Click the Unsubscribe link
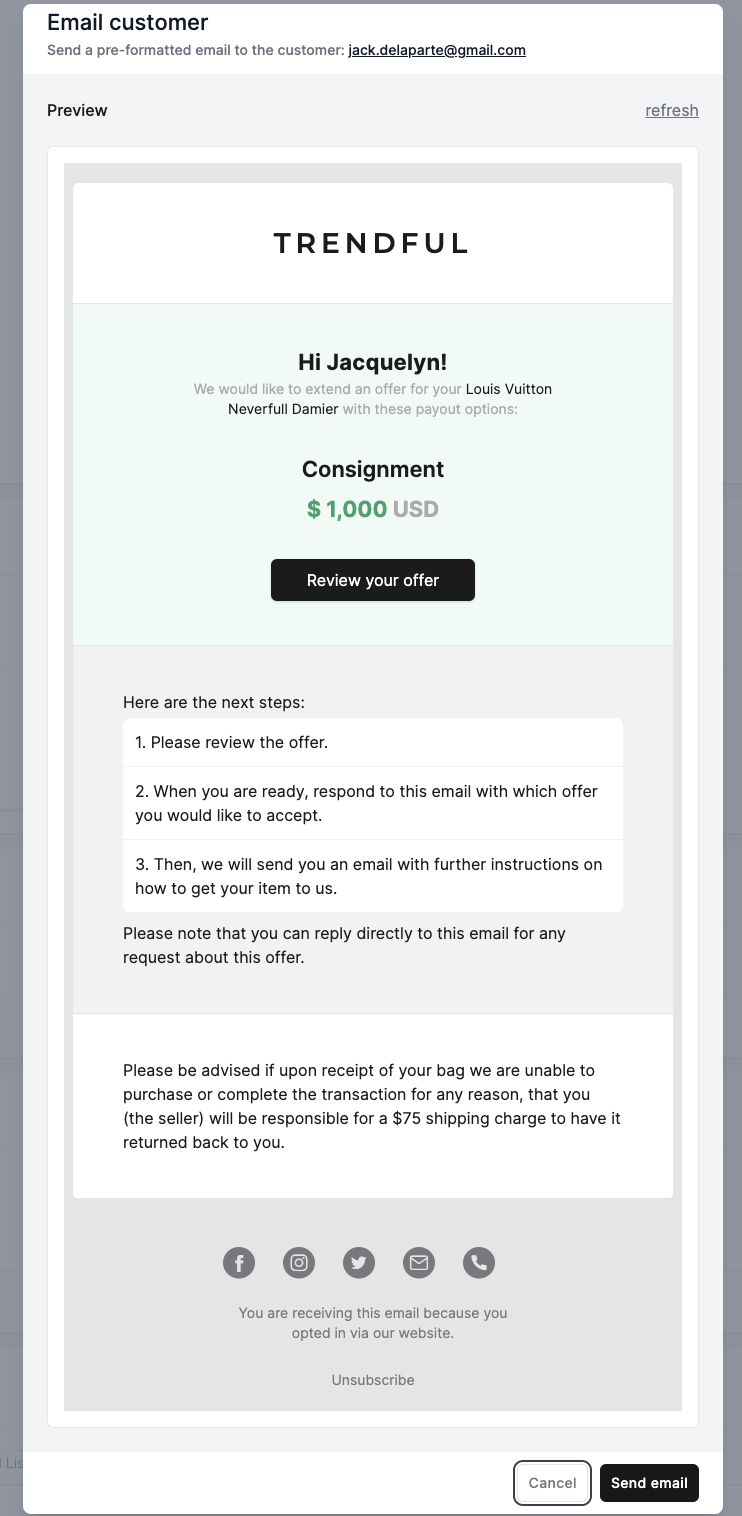The height and width of the screenshot is (1516, 742). coord(373,1380)
